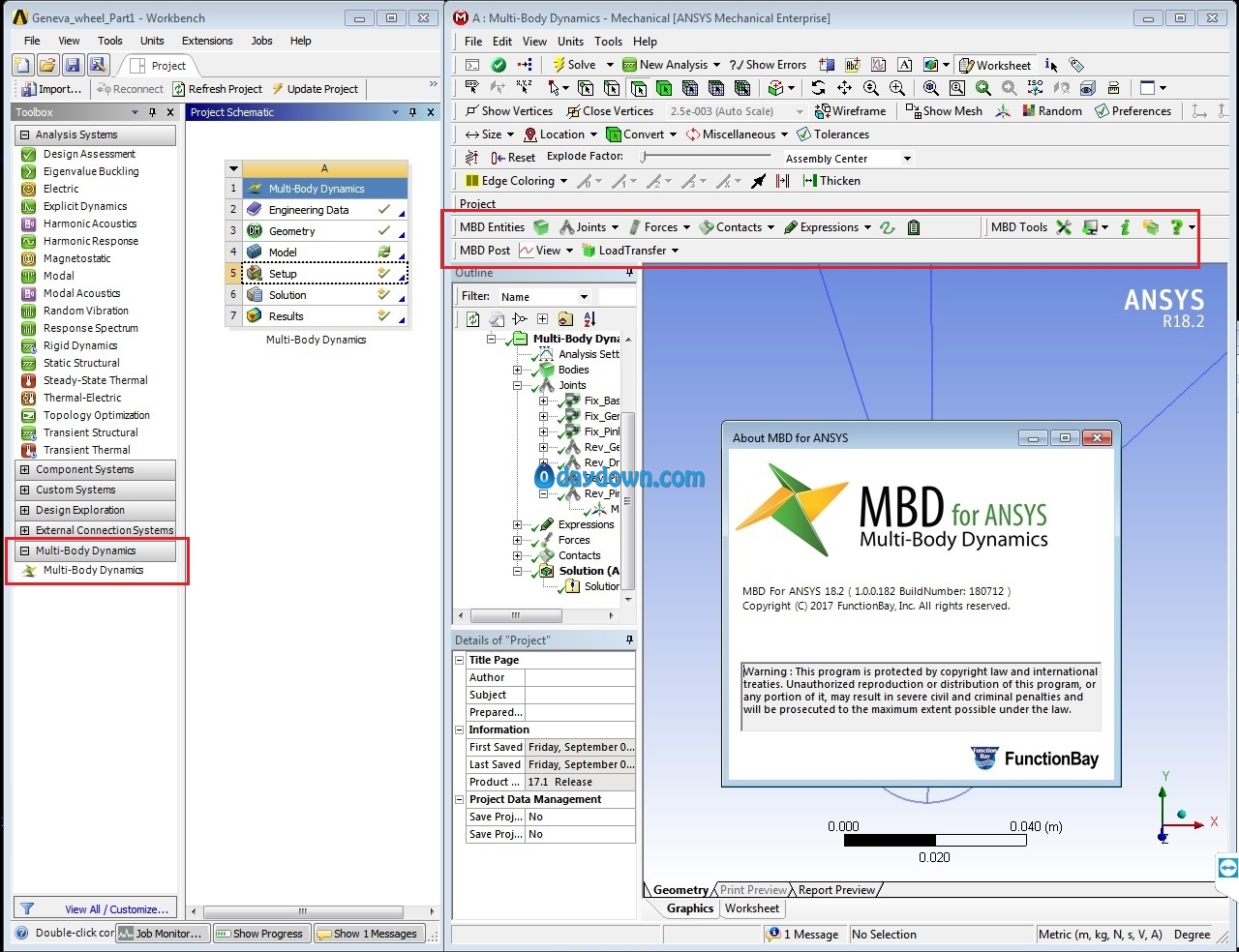Switch to the Report Preview tab
Viewport: 1239px width, 952px height.
(837, 890)
